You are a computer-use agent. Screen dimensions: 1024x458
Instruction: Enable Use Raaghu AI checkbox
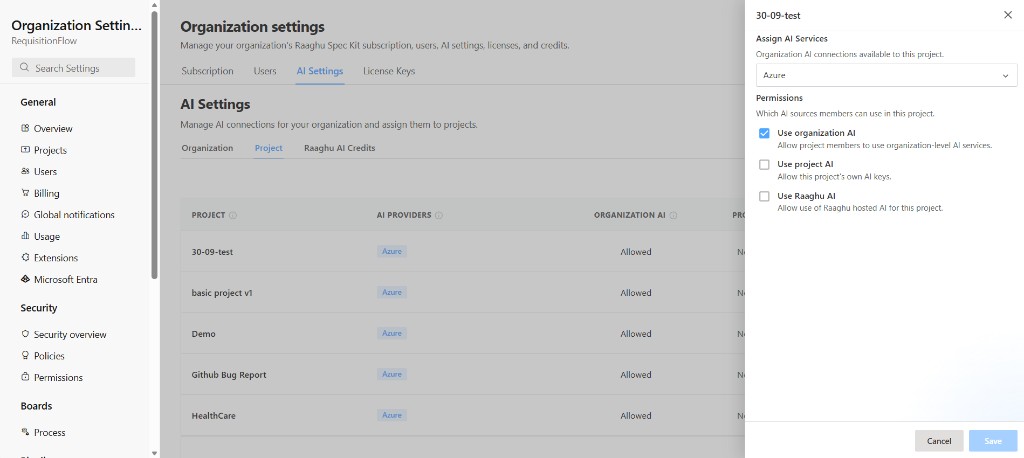(764, 196)
